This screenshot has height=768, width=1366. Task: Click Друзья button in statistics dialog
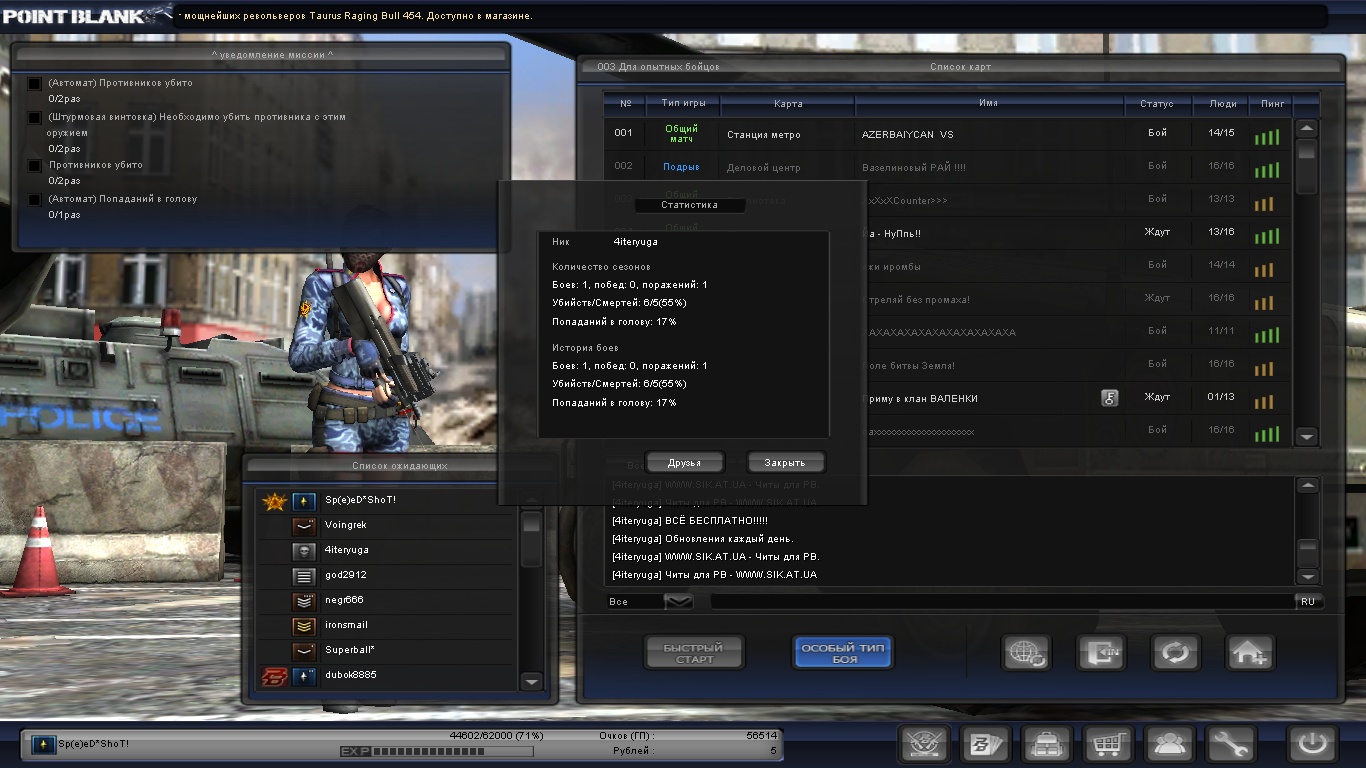pyautogui.click(x=685, y=463)
